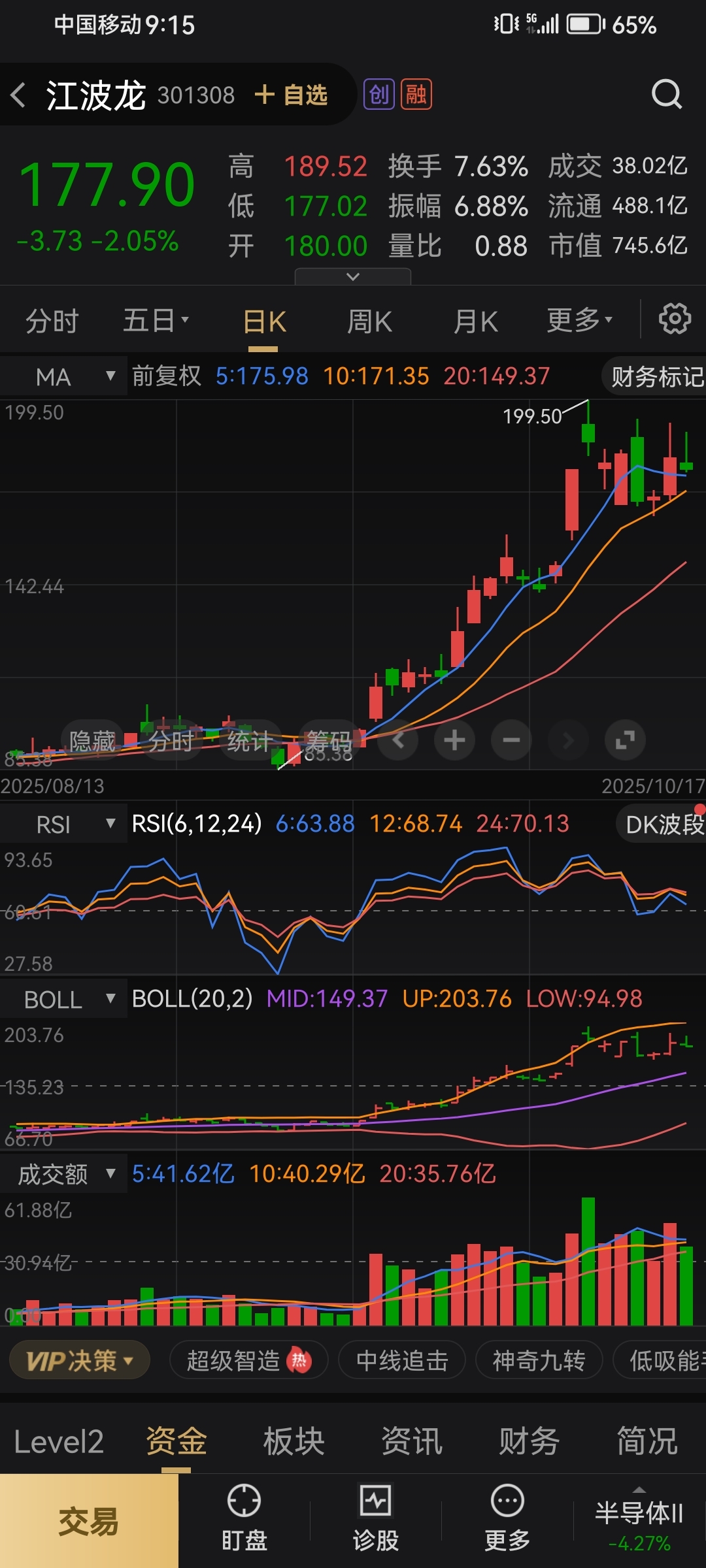The height and width of the screenshot is (1568, 706).
Task: Toggle 隐藏 chart overlay button
Action: click(x=92, y=741)
